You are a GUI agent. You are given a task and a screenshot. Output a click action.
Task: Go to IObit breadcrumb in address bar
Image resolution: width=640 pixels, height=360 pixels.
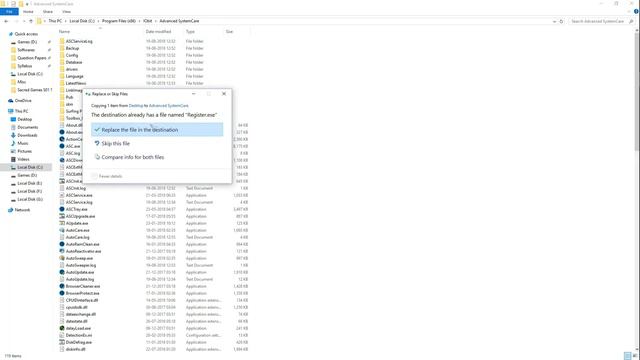click(148, 21)
